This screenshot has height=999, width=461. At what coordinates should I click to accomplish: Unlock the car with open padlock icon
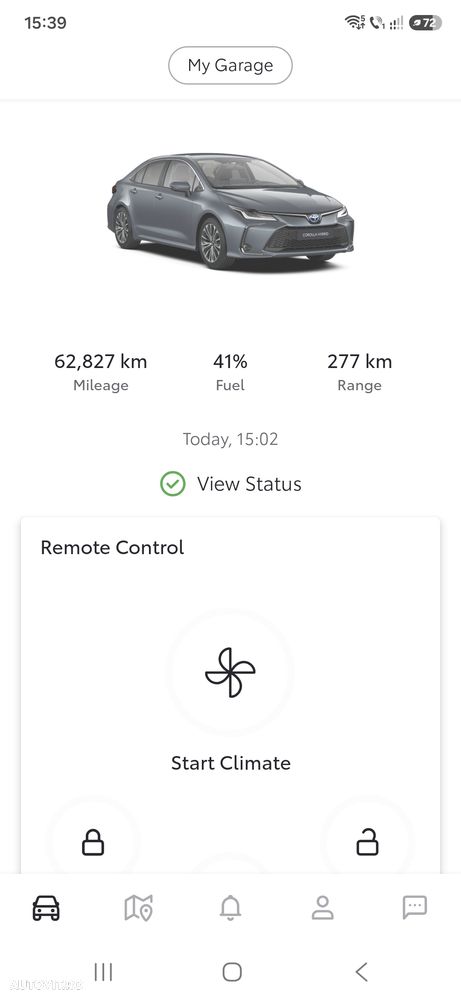(x=367, y=842)
